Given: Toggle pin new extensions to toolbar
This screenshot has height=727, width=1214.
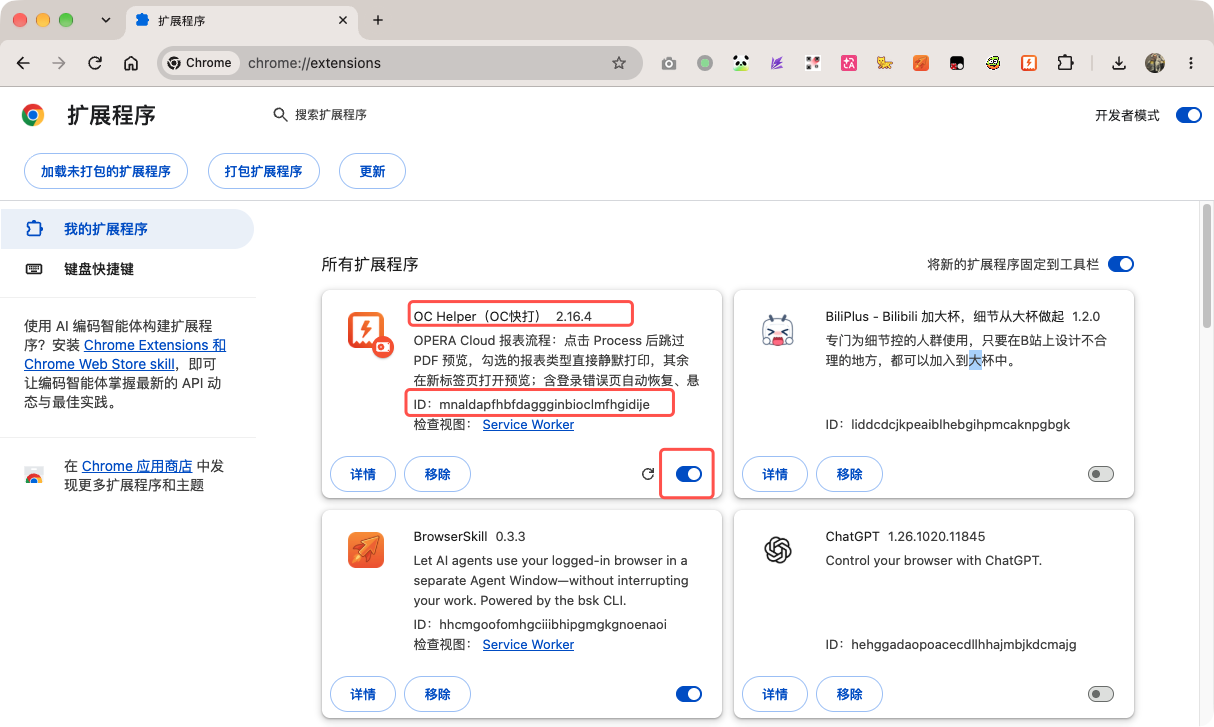Looking at the screenshot, I should 1121,264.
